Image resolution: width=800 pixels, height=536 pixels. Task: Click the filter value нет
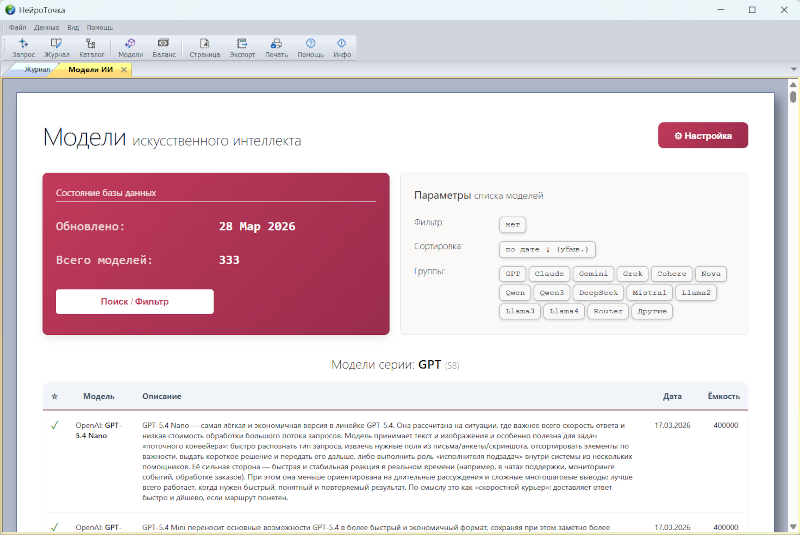click(512, 224)
